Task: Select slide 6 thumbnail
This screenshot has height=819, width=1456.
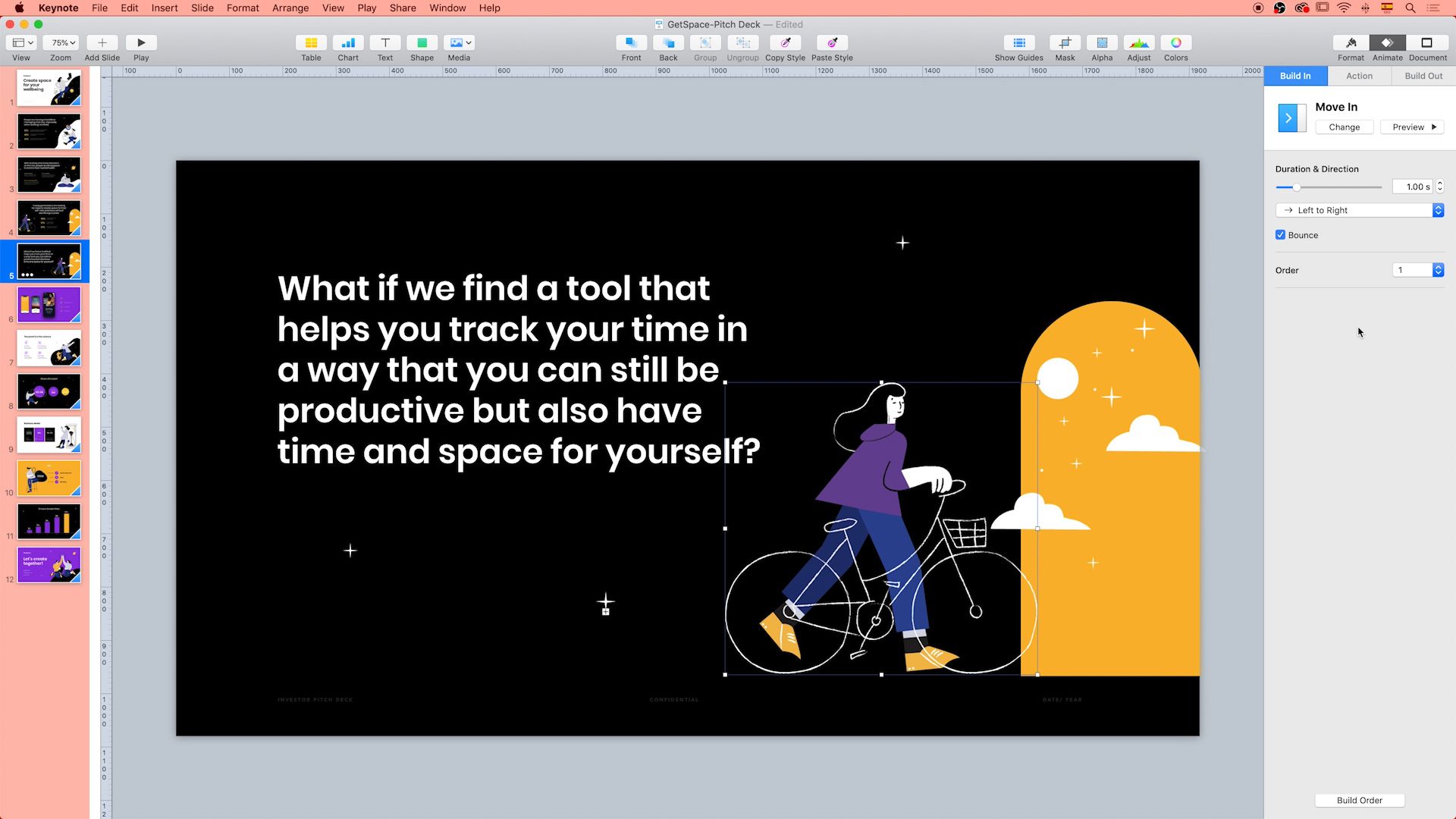Action: pos(49,305)
